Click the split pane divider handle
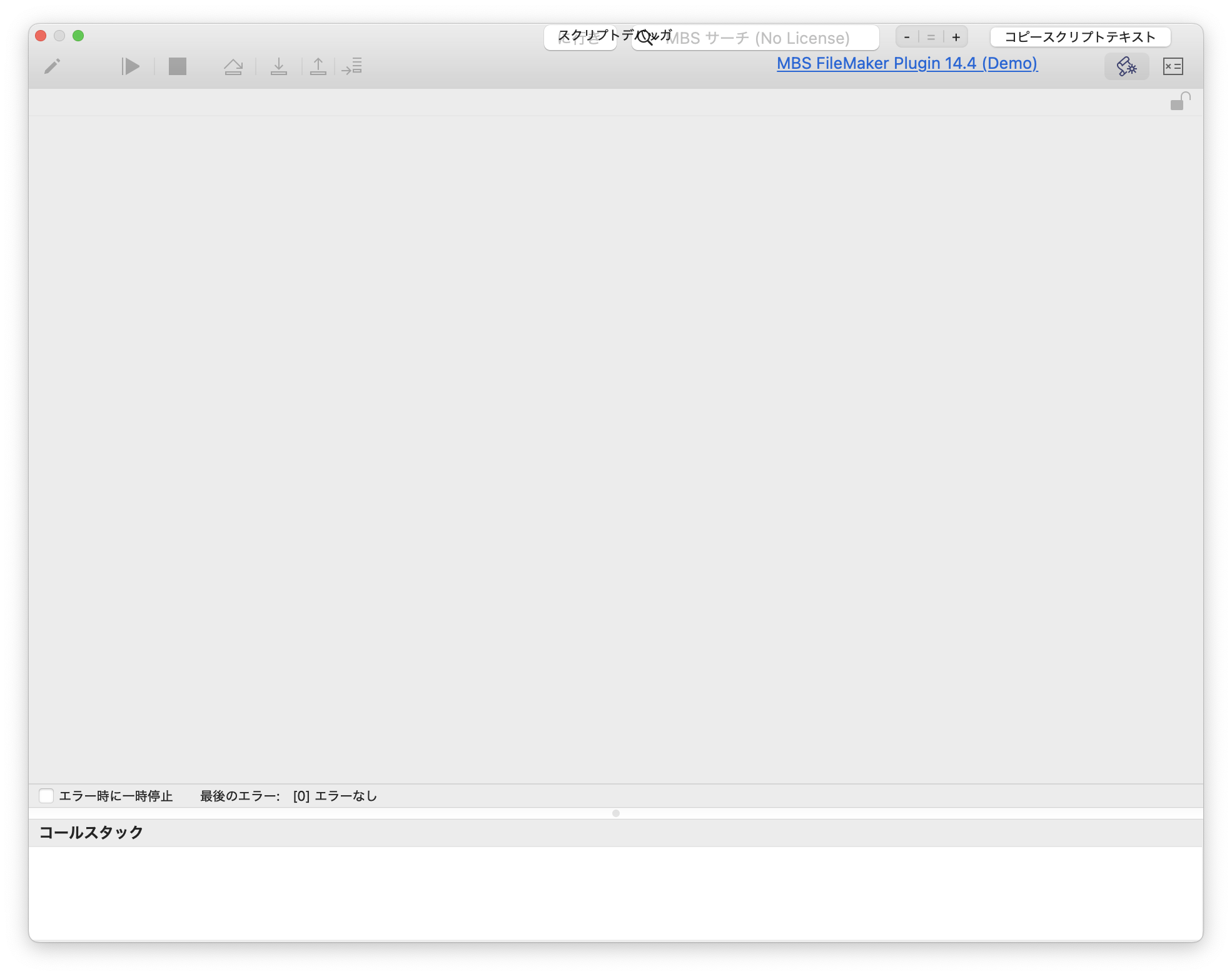 tap(616, 813)
